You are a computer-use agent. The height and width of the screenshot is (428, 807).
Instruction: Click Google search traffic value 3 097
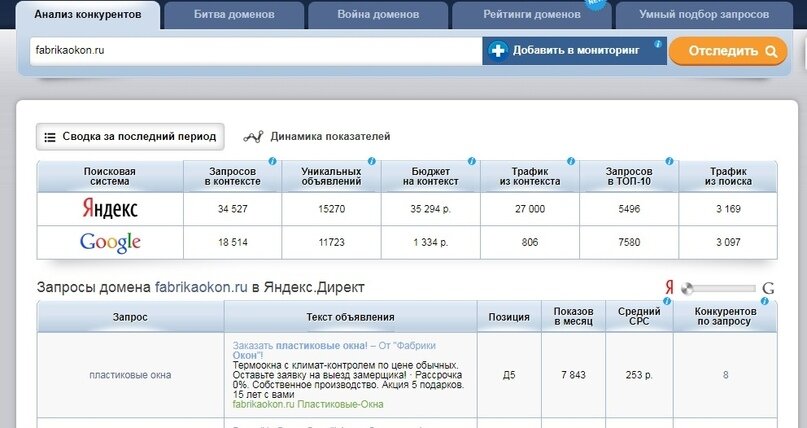coord(728,242)
